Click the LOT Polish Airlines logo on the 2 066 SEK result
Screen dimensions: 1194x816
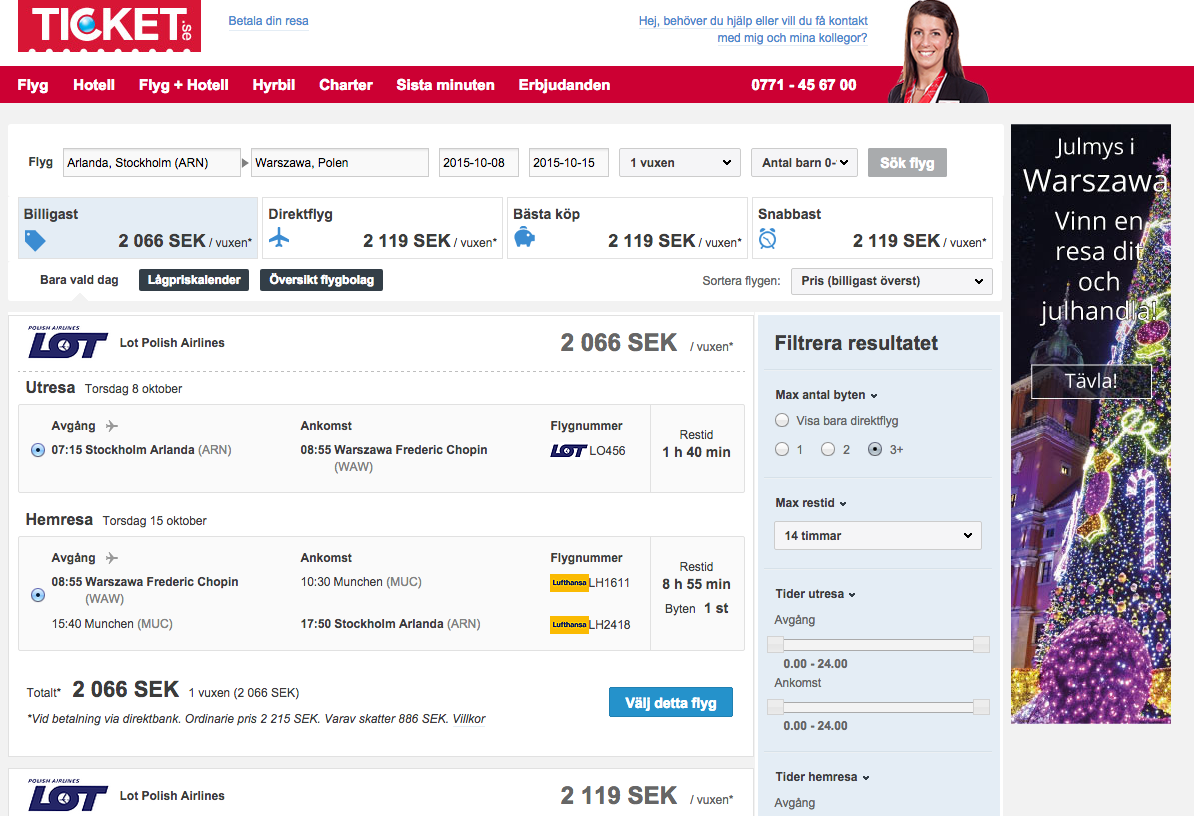pyautogui.click(x=68, y=343)
